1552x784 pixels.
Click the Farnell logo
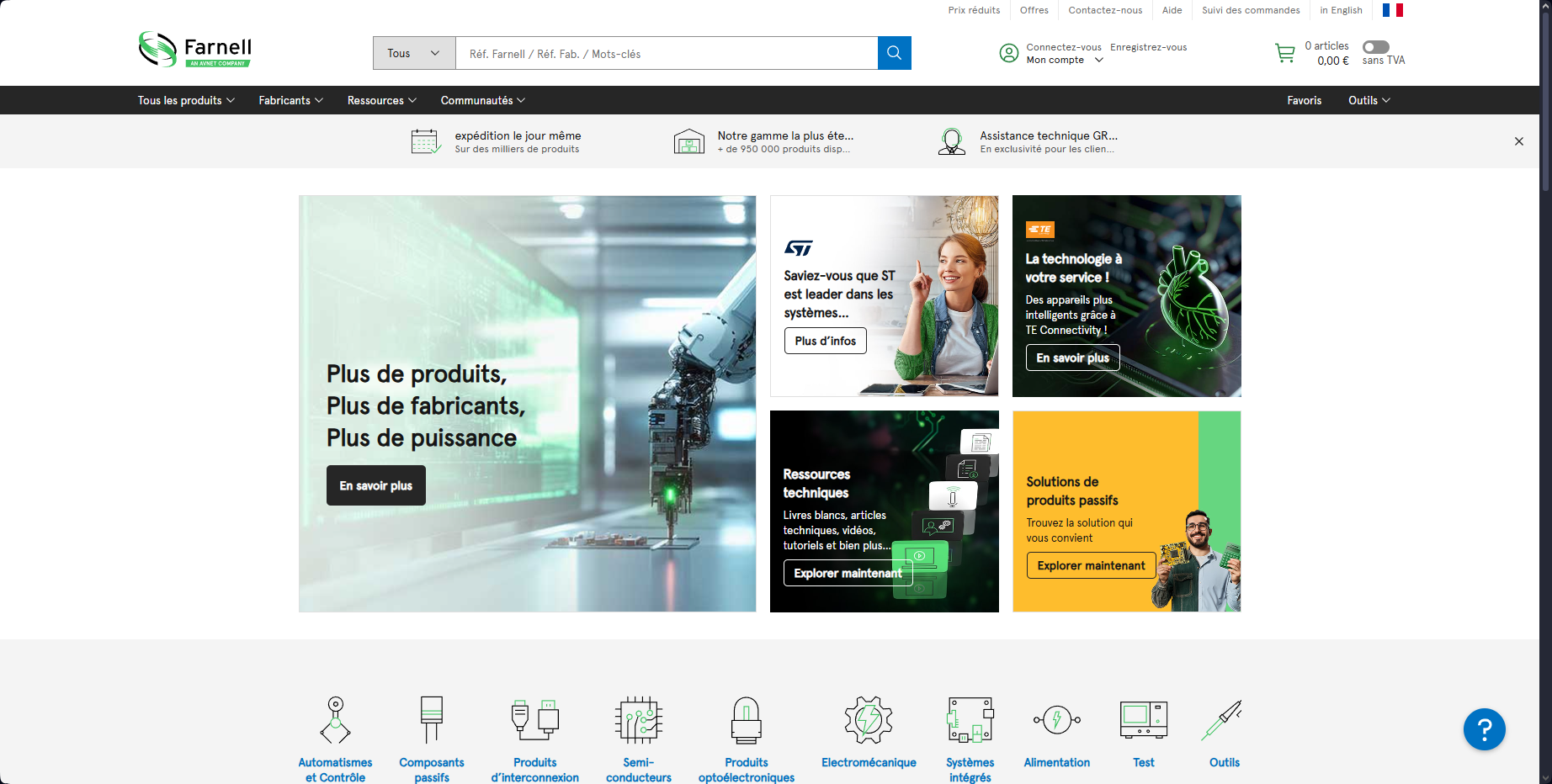[x=195, y=50]
